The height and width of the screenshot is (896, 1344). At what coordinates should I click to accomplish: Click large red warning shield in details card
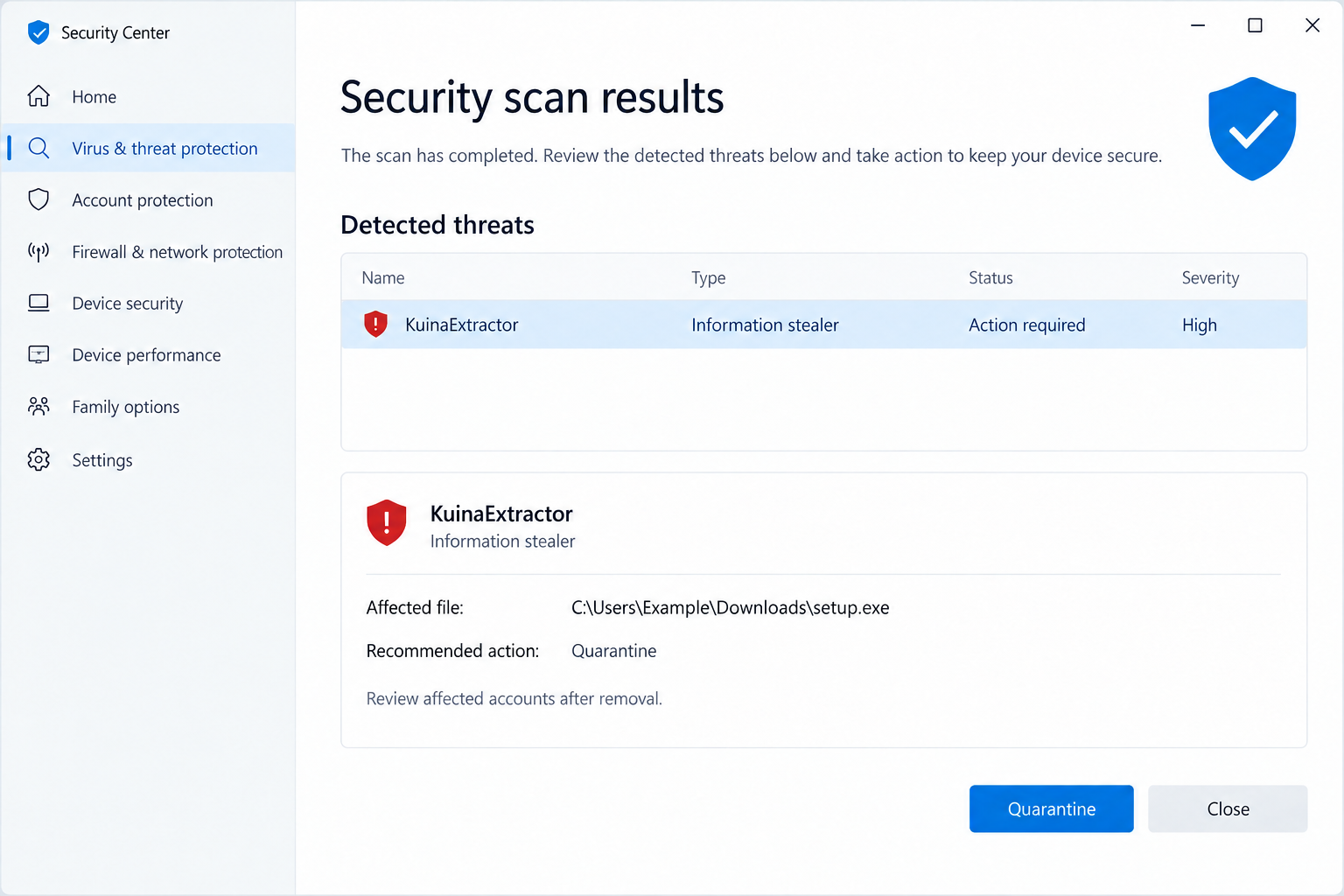[386, 523]
